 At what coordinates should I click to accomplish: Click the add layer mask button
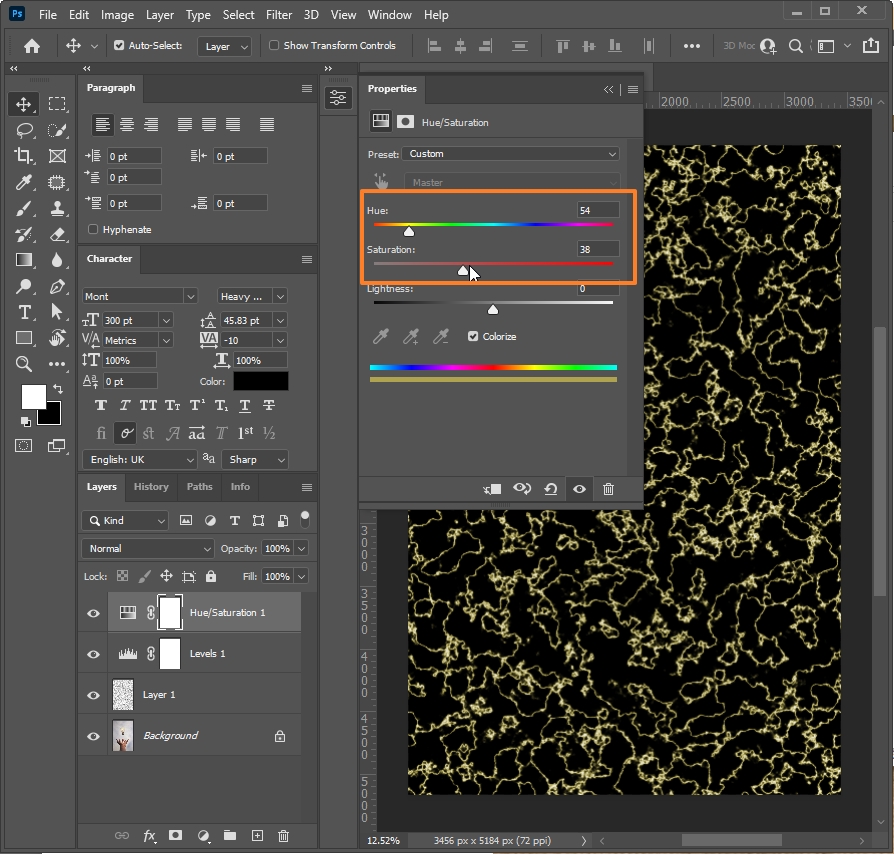[176, 836]
